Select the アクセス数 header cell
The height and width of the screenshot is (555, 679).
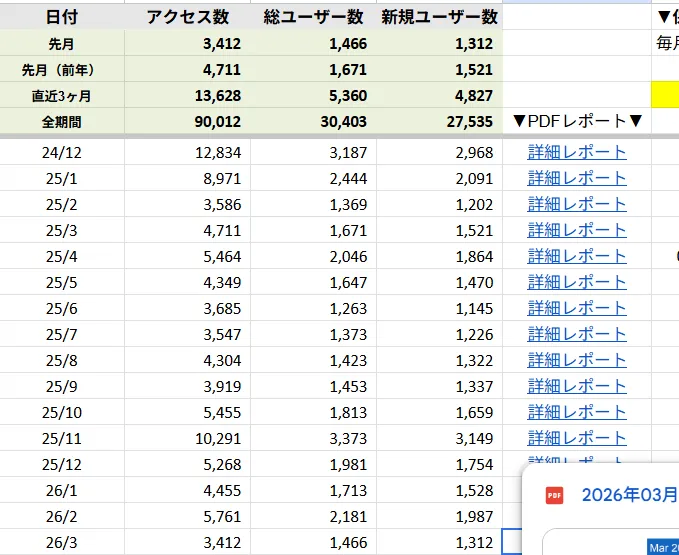(187, 16)
